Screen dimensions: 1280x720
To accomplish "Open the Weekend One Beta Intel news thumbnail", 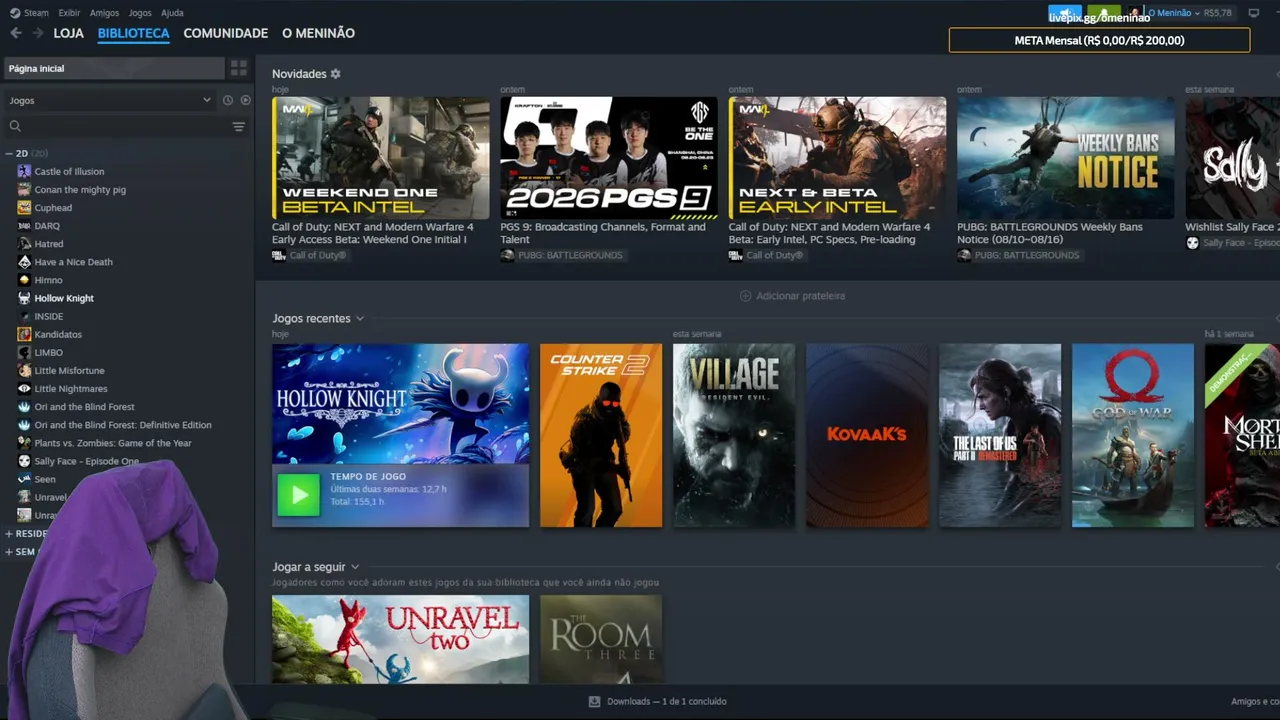I will pos(381,158).
